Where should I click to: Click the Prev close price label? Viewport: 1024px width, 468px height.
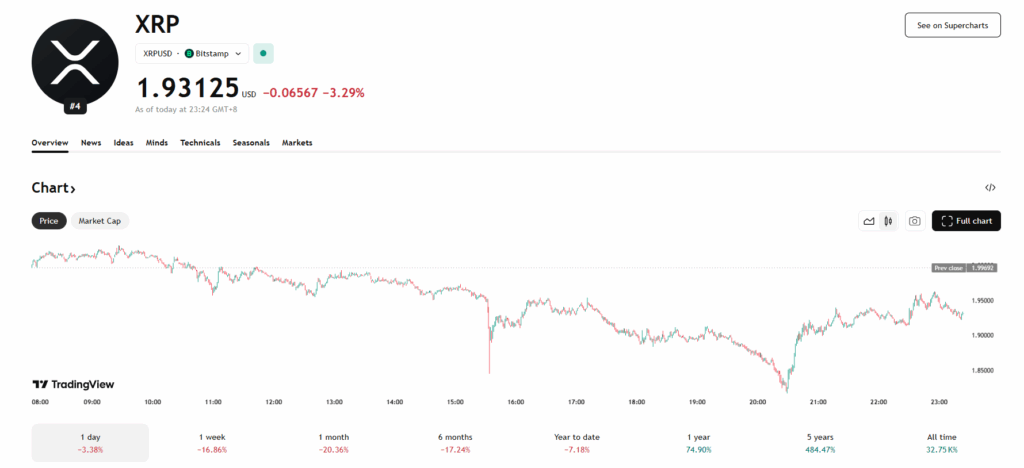click(948, 268)
